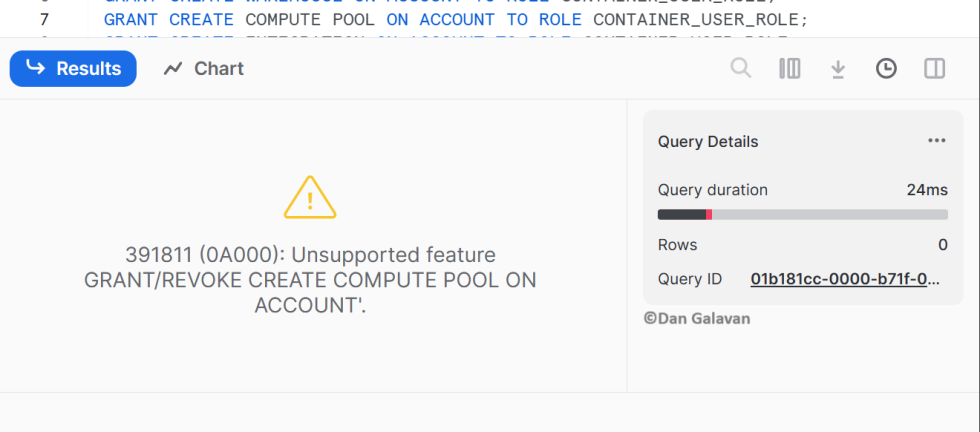Download the results
The height and width of the screenshot is (432, 980).
838,69
